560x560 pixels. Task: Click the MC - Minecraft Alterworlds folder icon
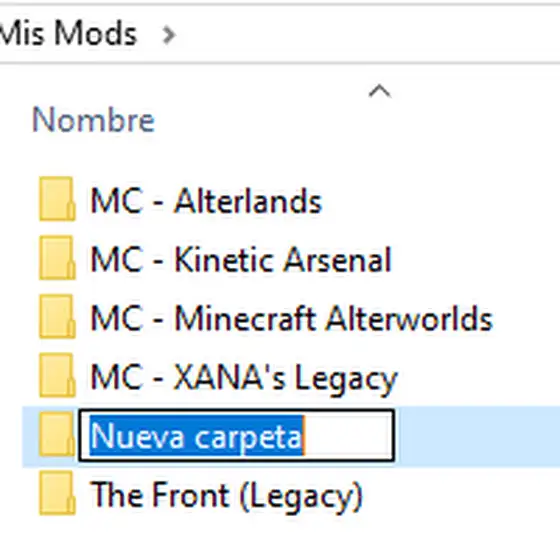[57, 316]
